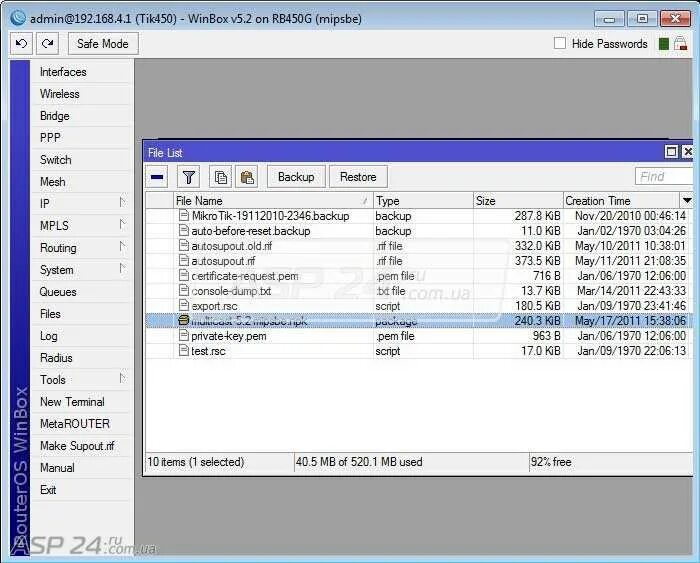Expand the System submenu arrow
Image resolution: width=700 pixels, height=563 pixels.
pyautogui.click(x=122, y=269)
